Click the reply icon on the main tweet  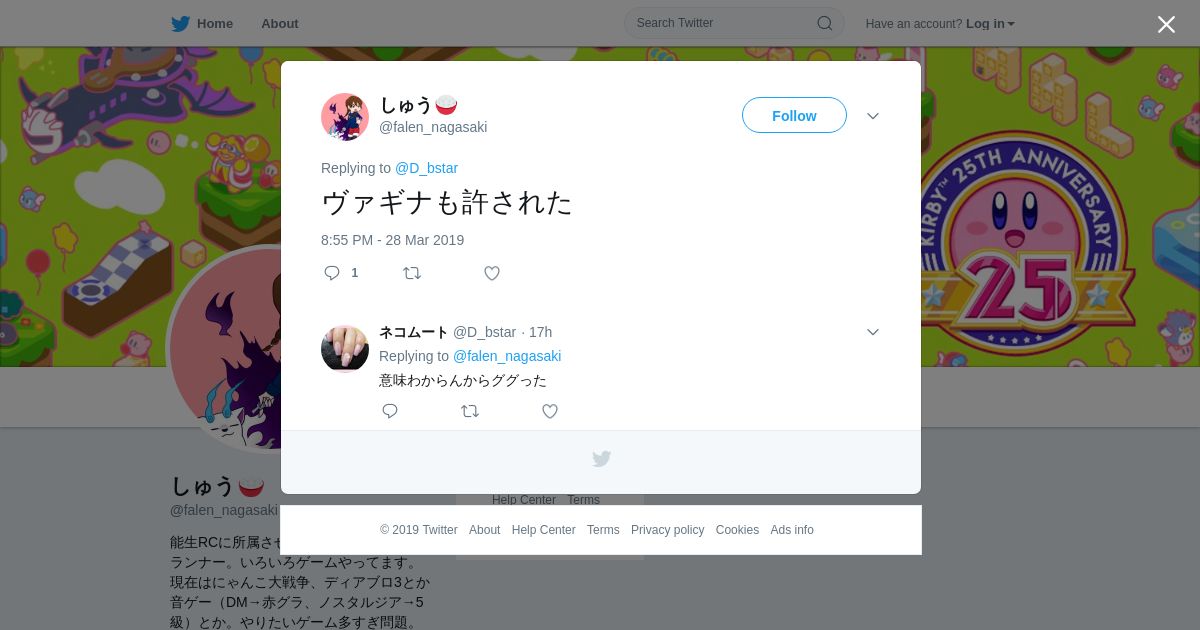pos(332,273)
